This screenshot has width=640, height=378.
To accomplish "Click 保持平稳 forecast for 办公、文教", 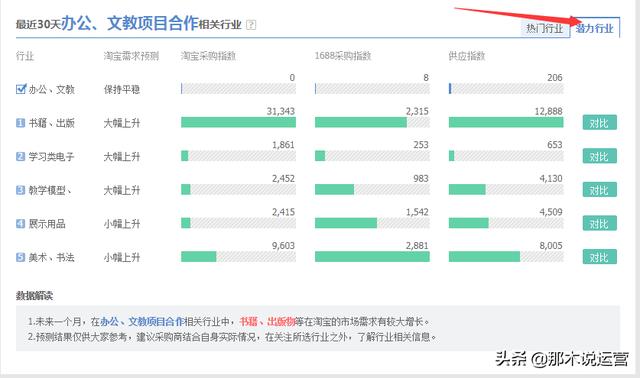I will pos(122,89).
